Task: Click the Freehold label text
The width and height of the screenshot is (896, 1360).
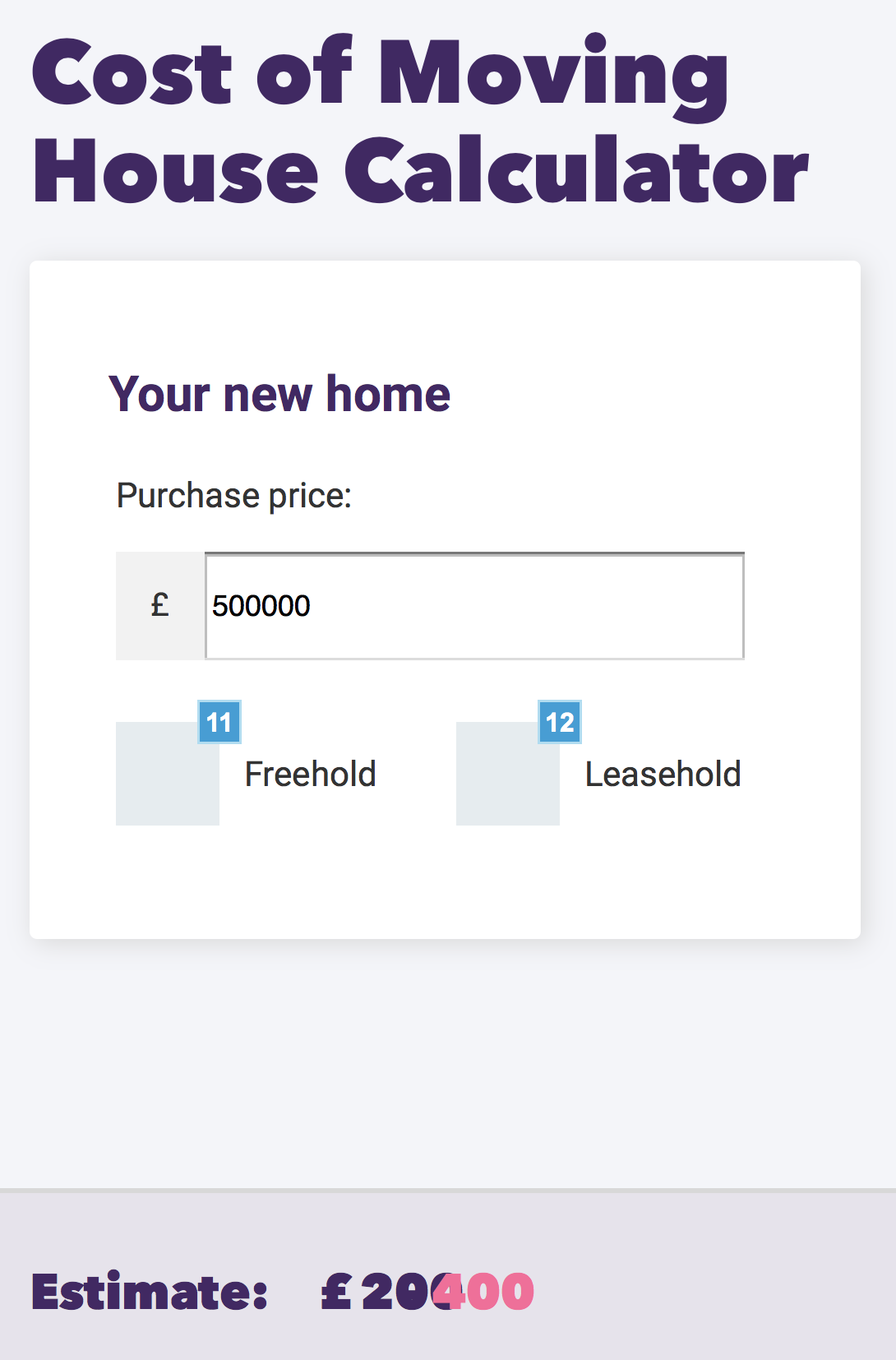Action: pos(311,775)
